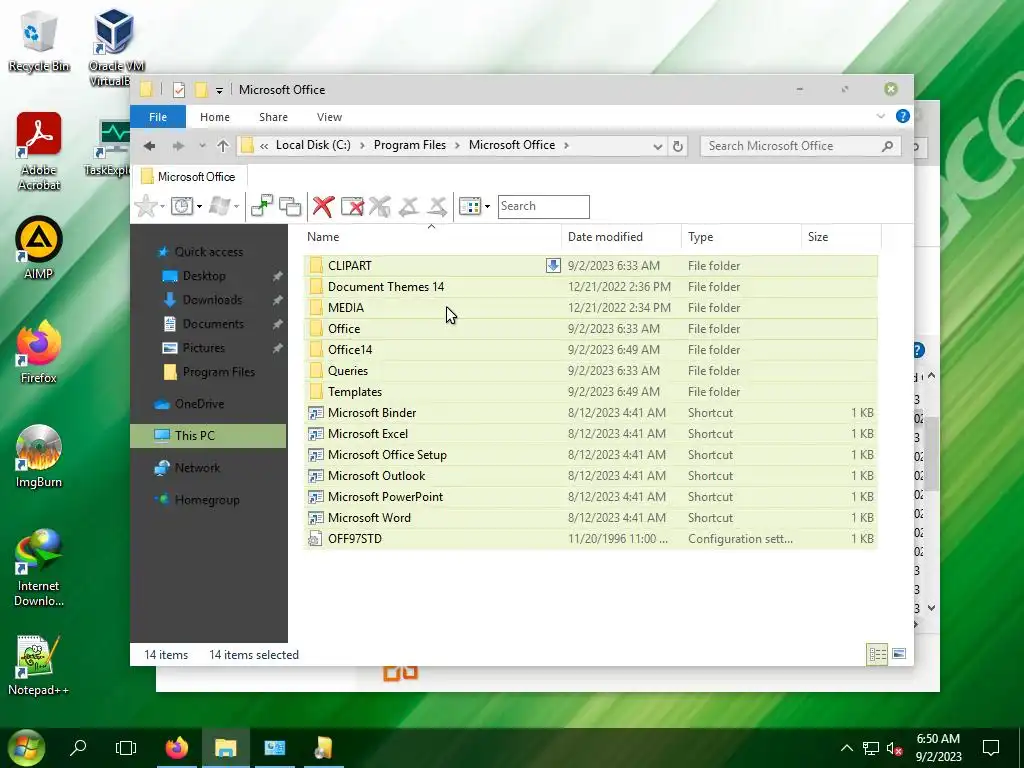Go up one folder level arrow
This screenshot has width=1024, height=768.
coord(223,146)
